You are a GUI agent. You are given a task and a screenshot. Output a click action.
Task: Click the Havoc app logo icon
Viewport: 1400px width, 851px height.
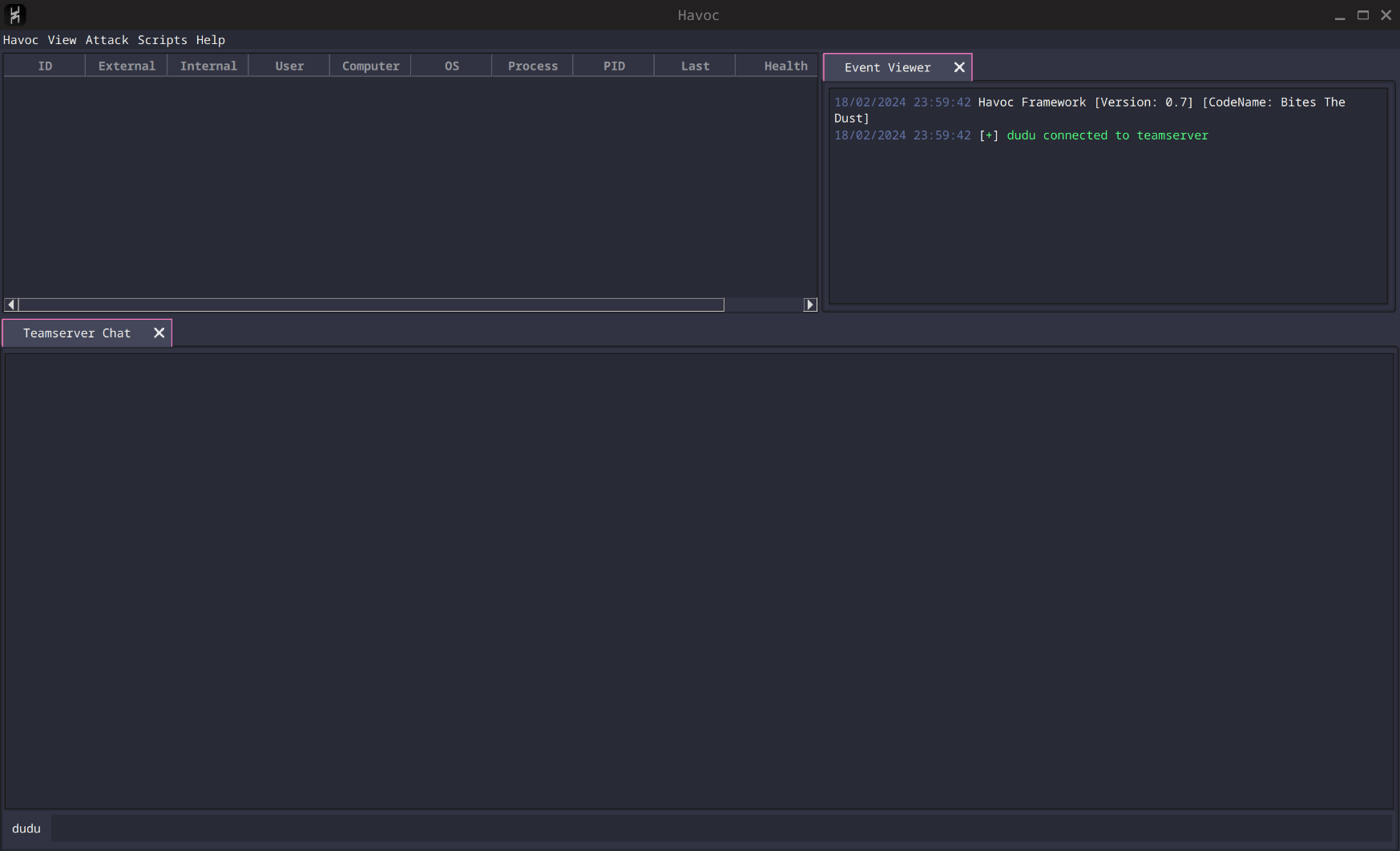[15, 14]
